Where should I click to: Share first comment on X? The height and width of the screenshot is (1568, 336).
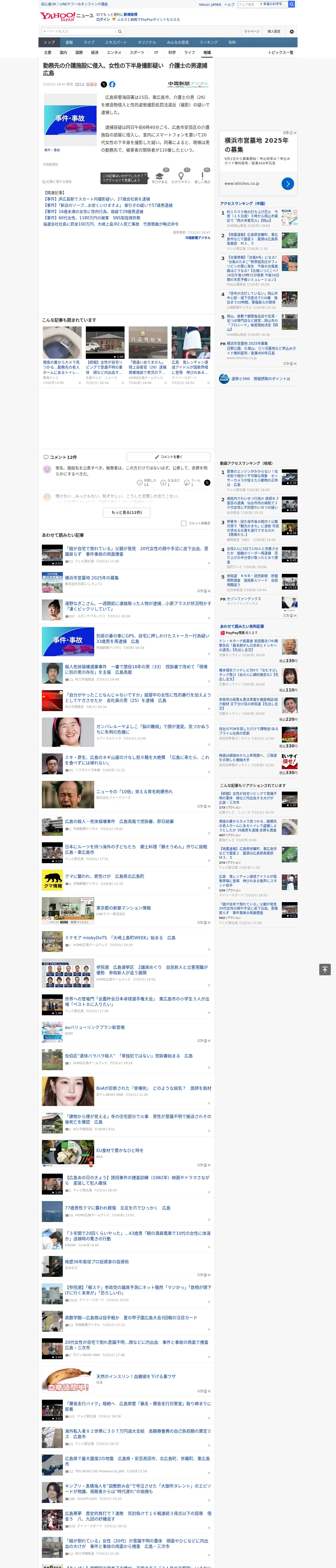[207, 482]
